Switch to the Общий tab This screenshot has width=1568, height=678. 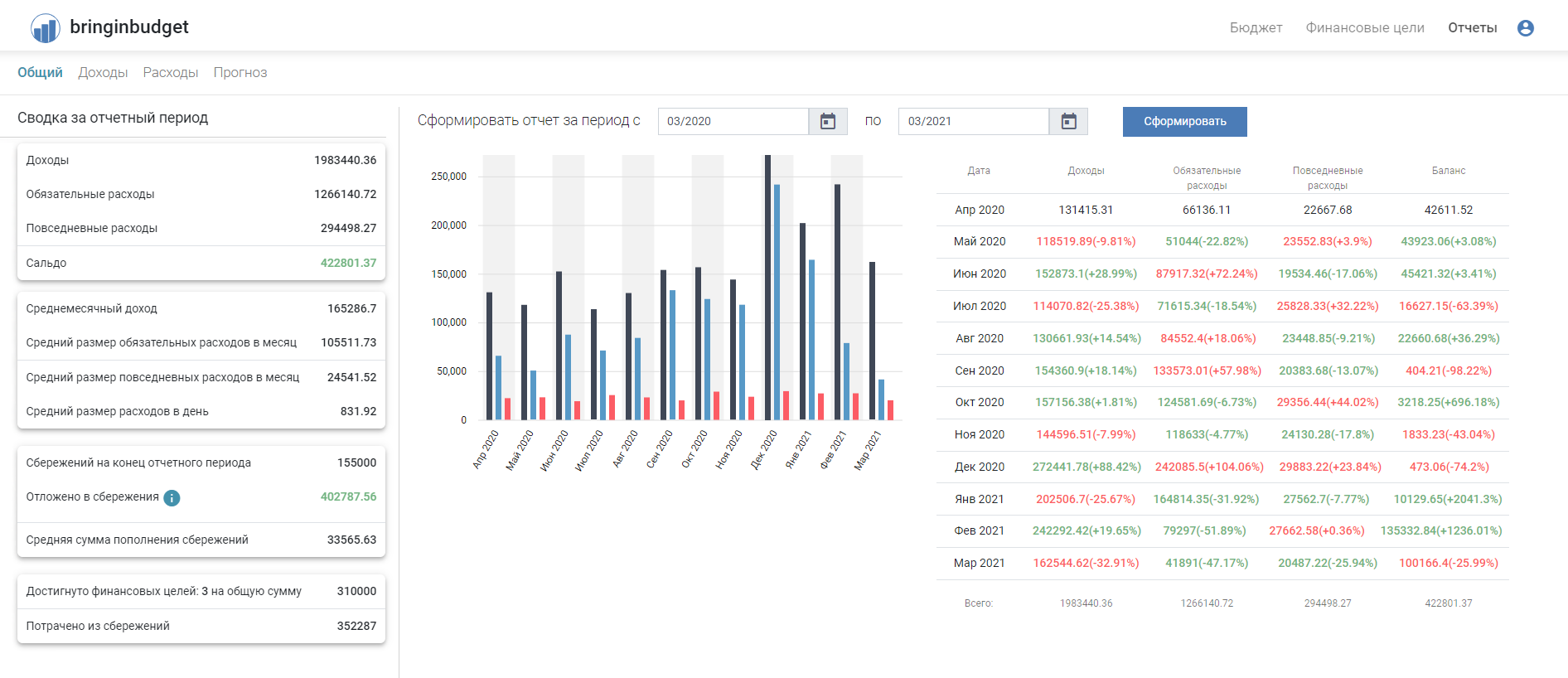40,73
